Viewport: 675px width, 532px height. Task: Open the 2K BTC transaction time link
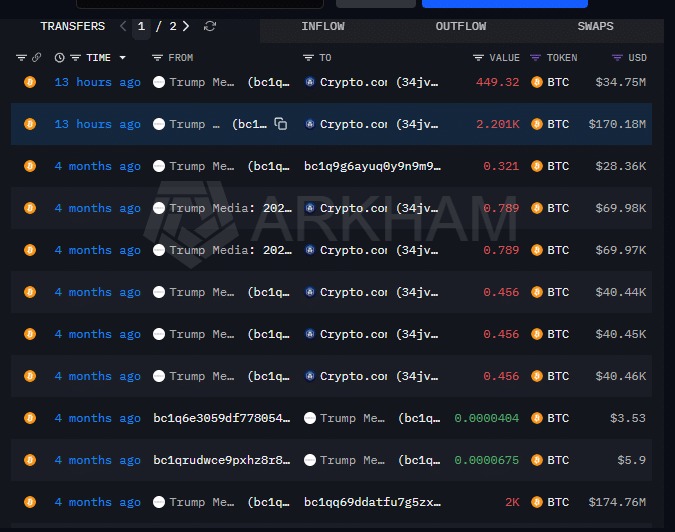tap(98, 502)
